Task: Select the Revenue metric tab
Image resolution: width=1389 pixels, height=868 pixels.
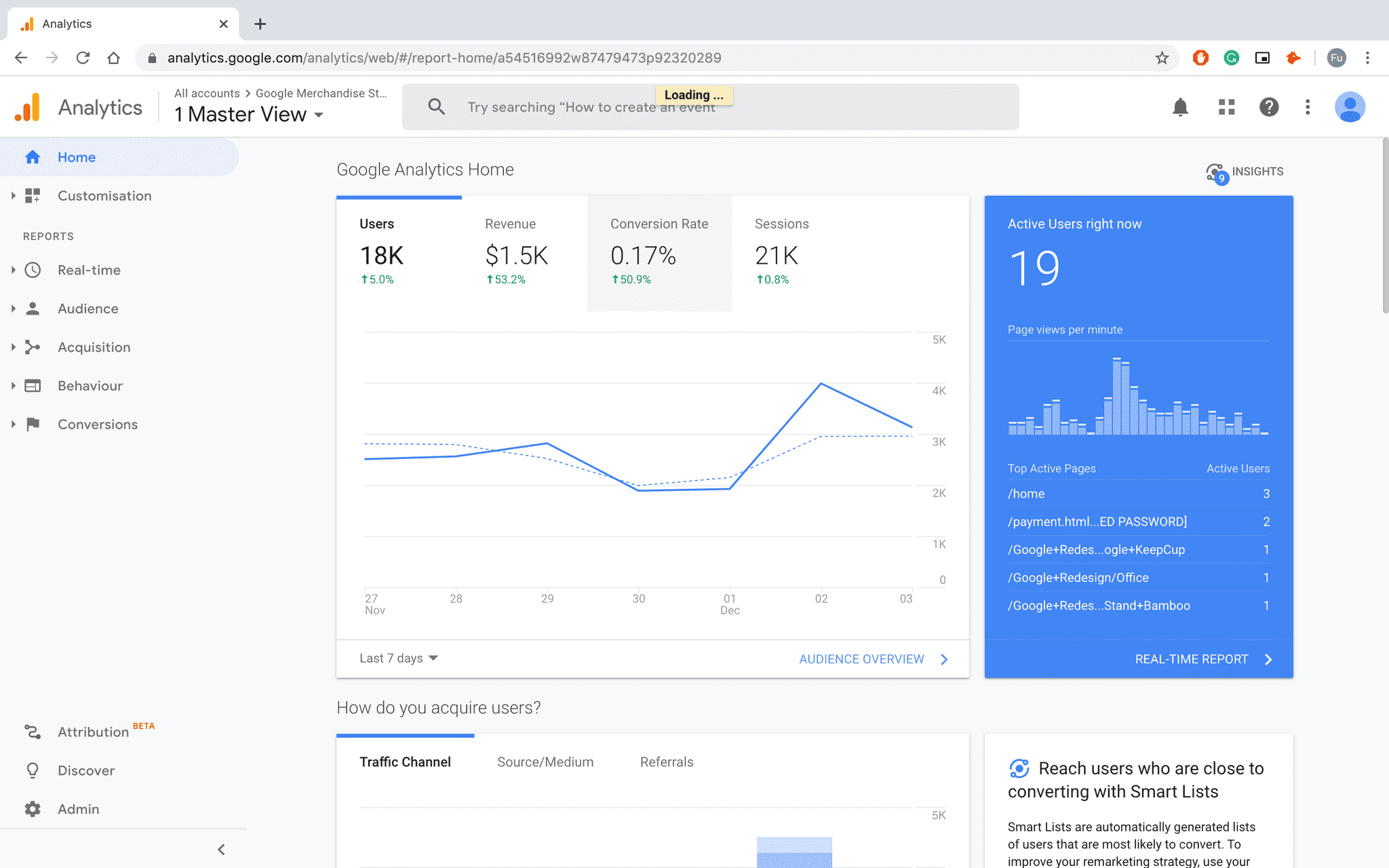Action: click(x=524, y=254)
